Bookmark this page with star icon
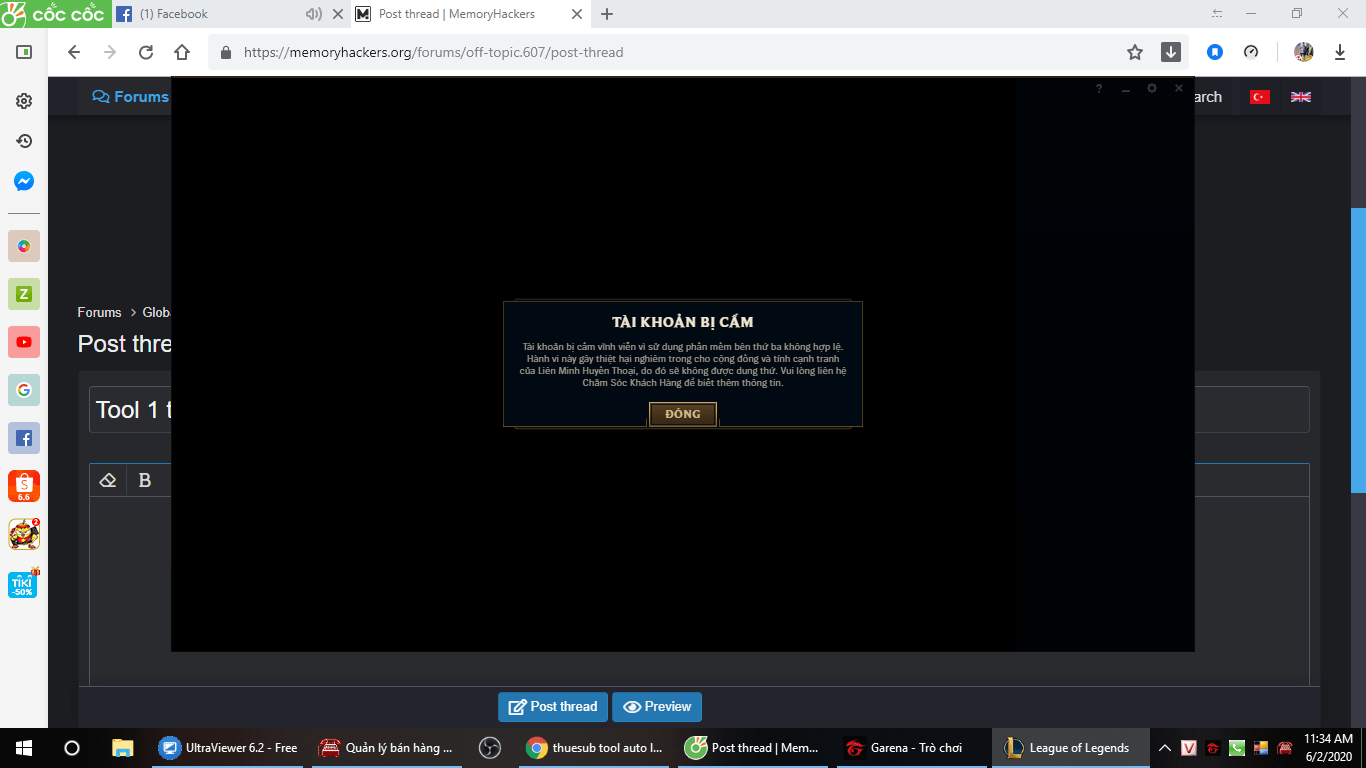This screenshot has width=1366, height=768. pos(1135,52)
